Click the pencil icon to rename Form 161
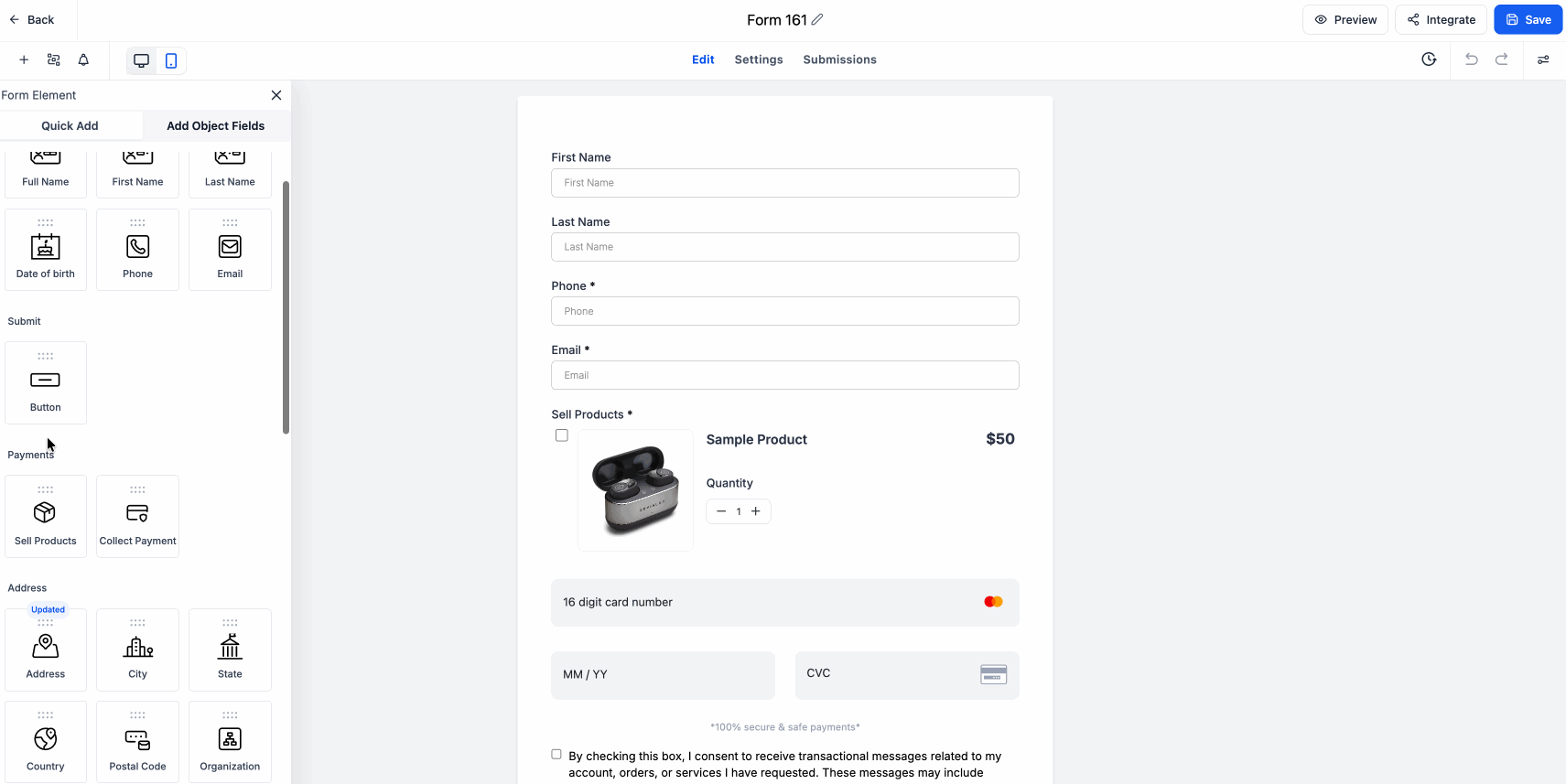 click(x=817, y=19)
